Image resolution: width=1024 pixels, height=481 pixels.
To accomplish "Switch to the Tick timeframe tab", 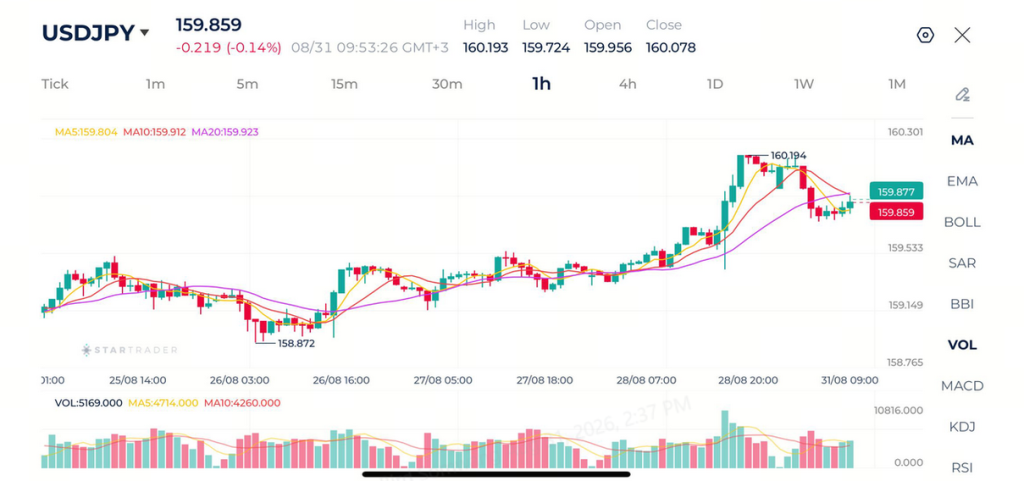I will coord(55,84).
